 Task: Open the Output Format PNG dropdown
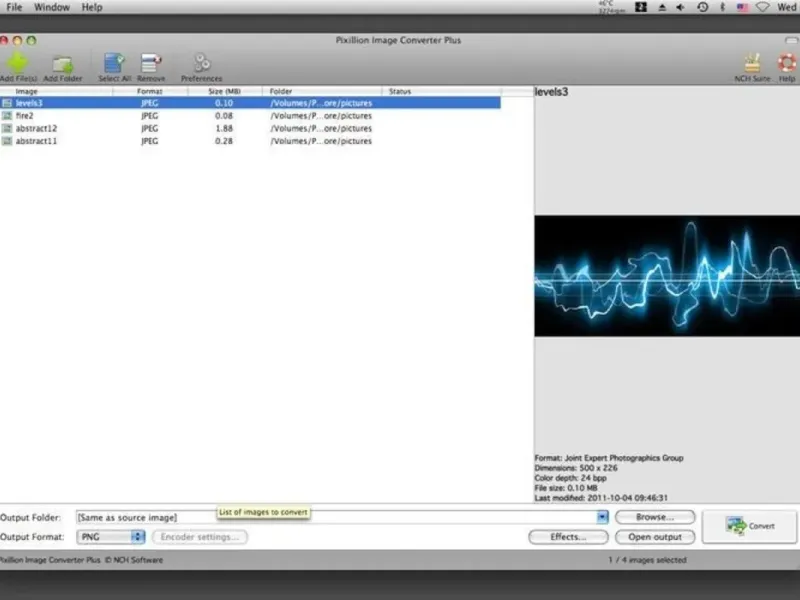[111, 537]
